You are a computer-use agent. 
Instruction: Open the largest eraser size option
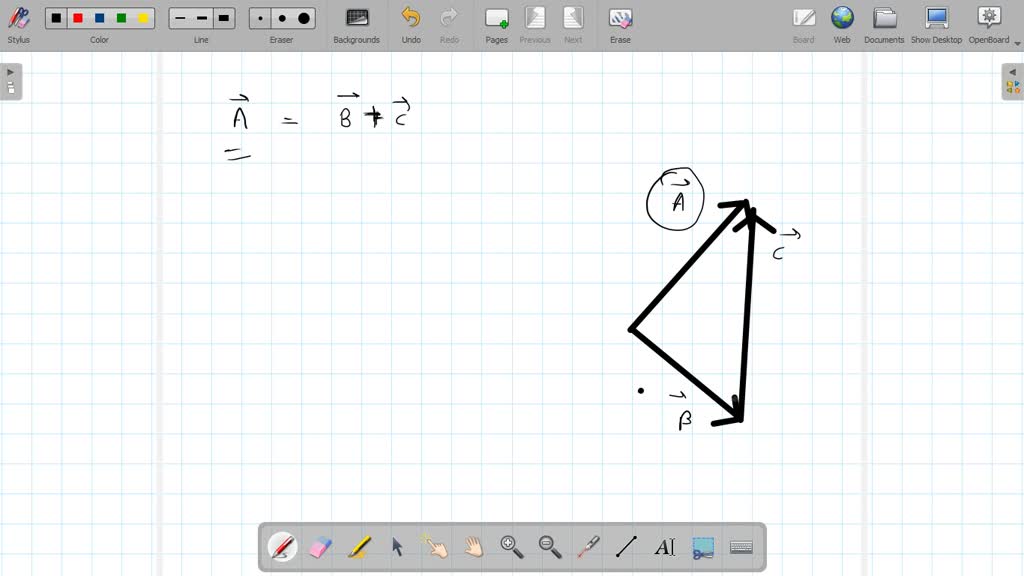(303, 17)
